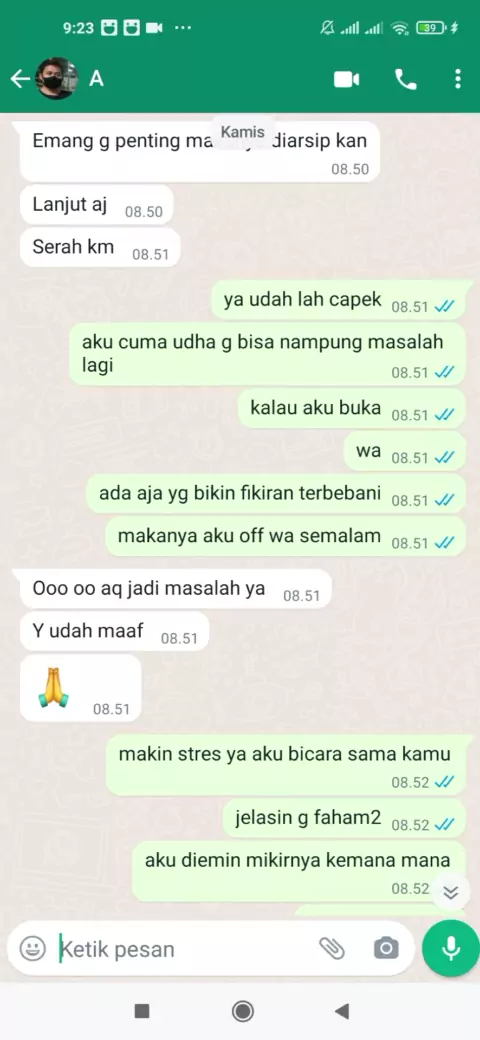480x1040 pixels.
Task: Open the emoji picker in message bar
Action: tap(32, 948)
